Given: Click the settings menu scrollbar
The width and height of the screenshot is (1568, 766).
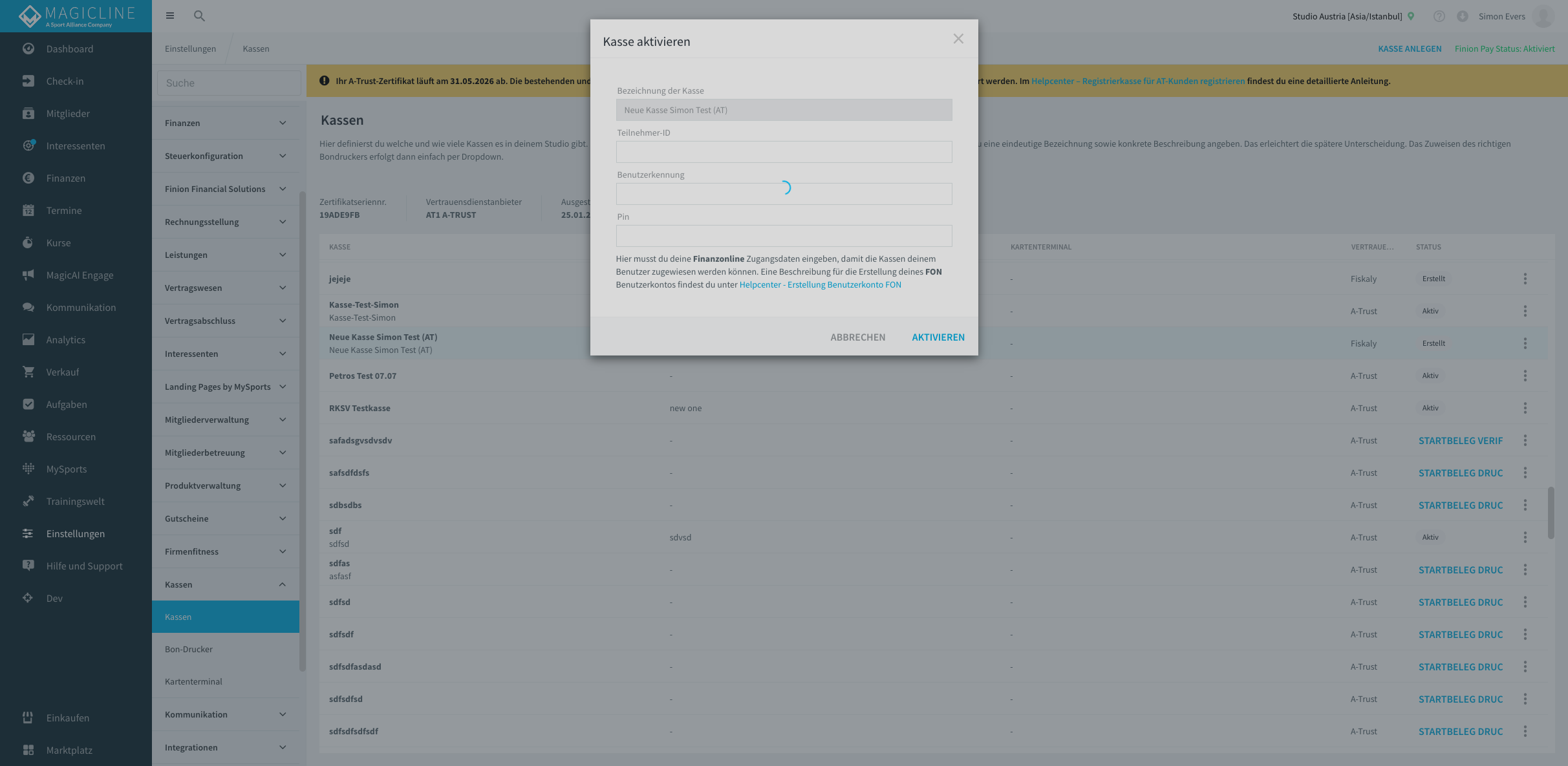Looking at the screenshot, I should 302,431.
